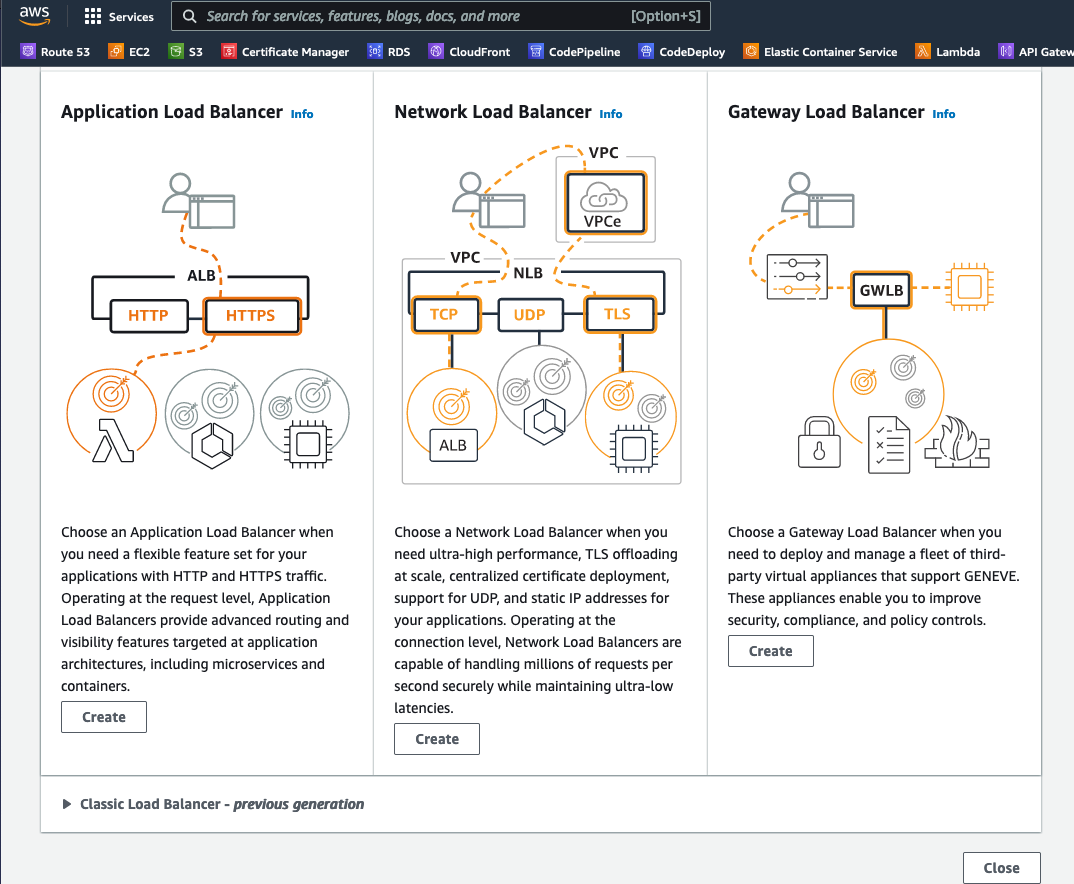This screenshot has width=1074, height=884.
Task: Click the EC2 service icon
Action: (x=116, y=51)
